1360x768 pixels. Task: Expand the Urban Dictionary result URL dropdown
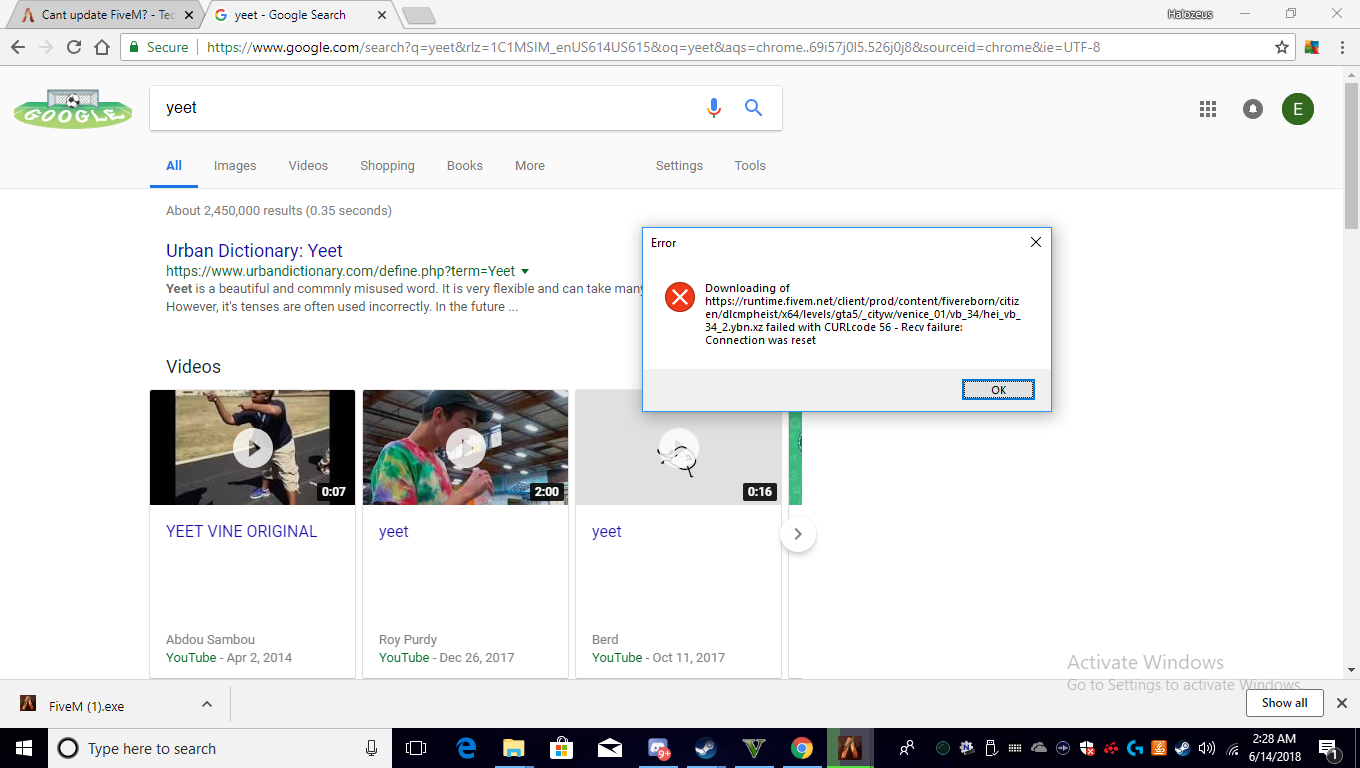[x=525, y=271]
